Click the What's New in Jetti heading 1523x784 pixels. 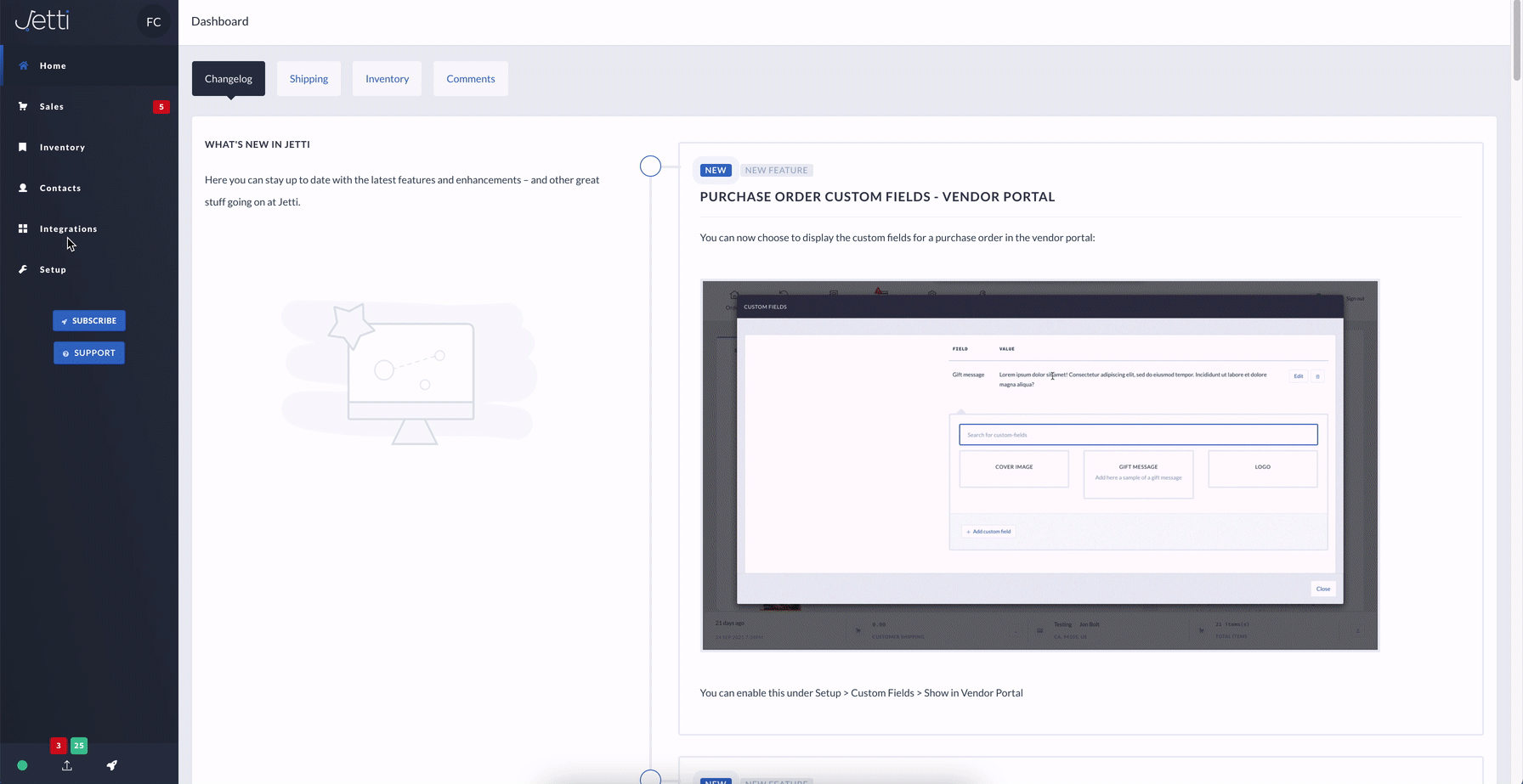pyautogui.click(x=258, y=144)
